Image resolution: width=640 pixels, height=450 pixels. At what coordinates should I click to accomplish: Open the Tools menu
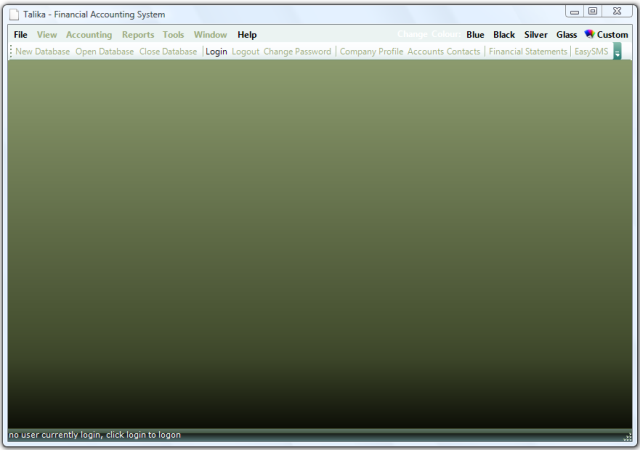[x=174, y=35]
